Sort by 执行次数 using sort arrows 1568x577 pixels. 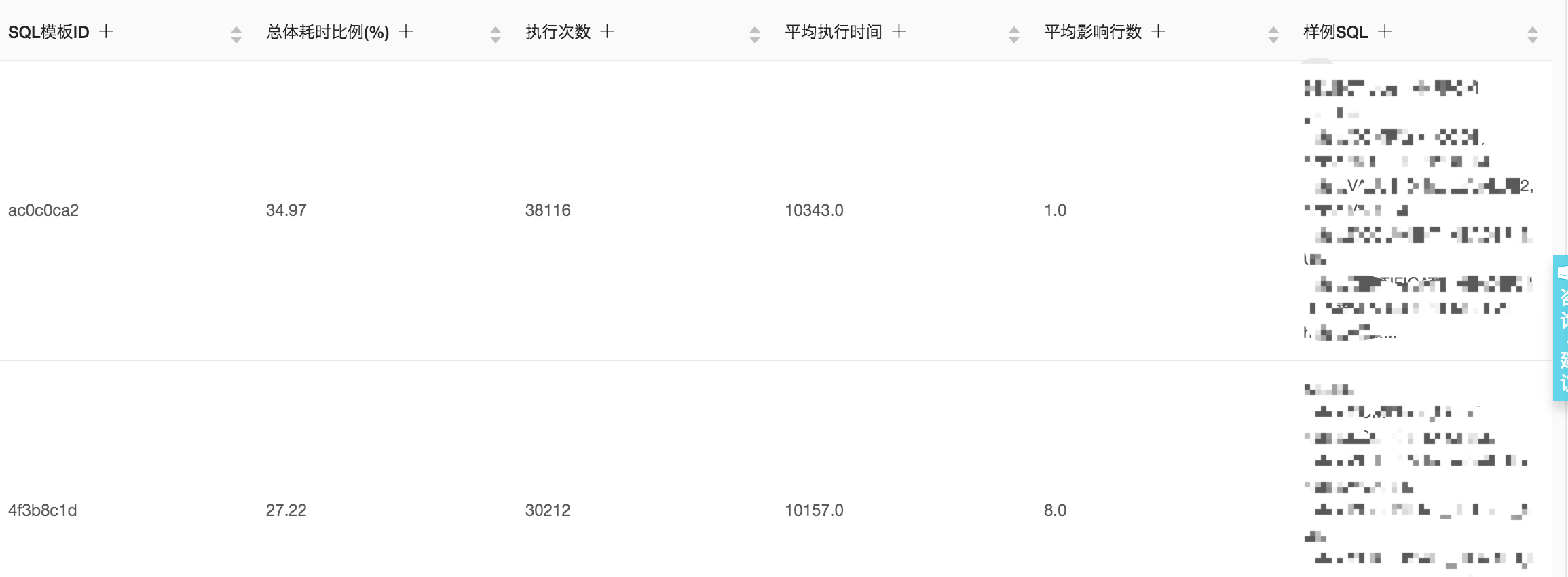[755, 35]
